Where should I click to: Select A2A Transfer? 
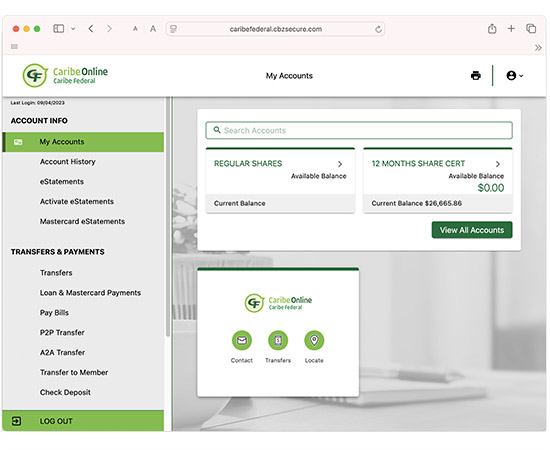(x=62, y=352)
